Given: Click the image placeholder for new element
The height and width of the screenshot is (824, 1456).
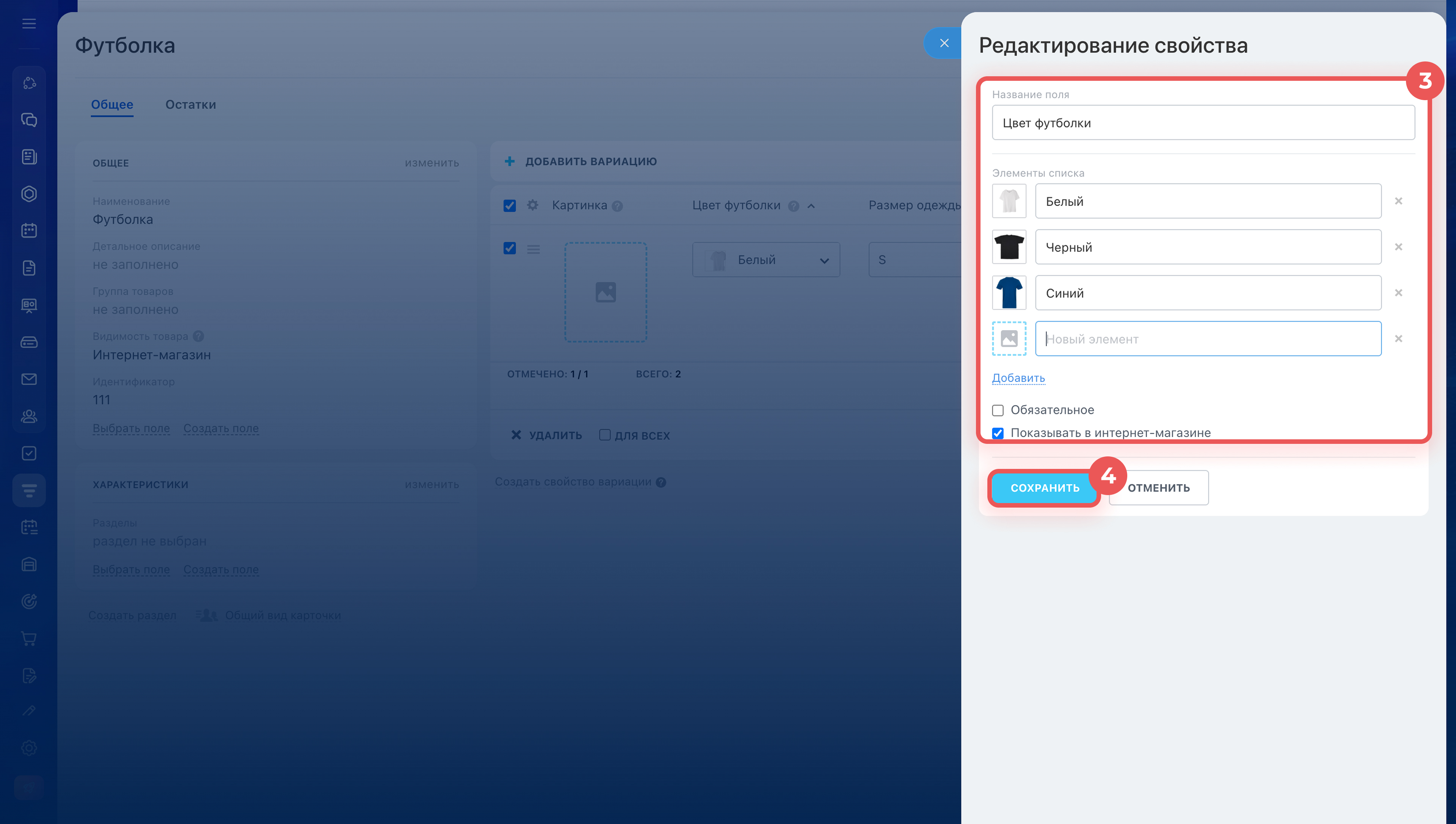Looking at the screenshot, I should (1009, 338).
